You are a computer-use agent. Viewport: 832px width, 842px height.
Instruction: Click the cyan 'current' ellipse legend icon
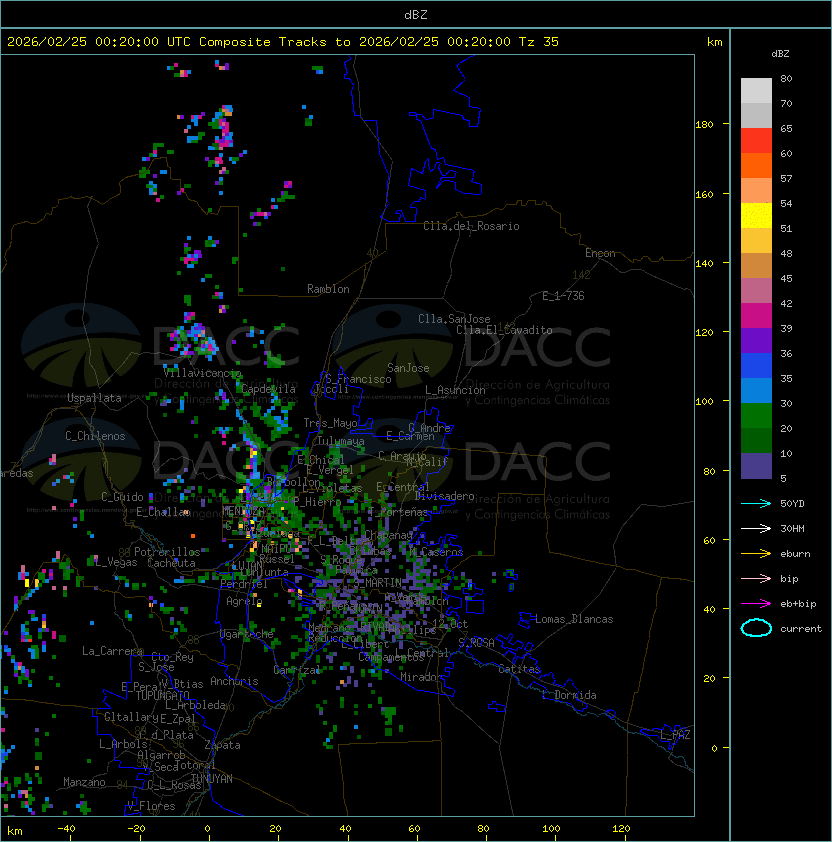(756, 628)
